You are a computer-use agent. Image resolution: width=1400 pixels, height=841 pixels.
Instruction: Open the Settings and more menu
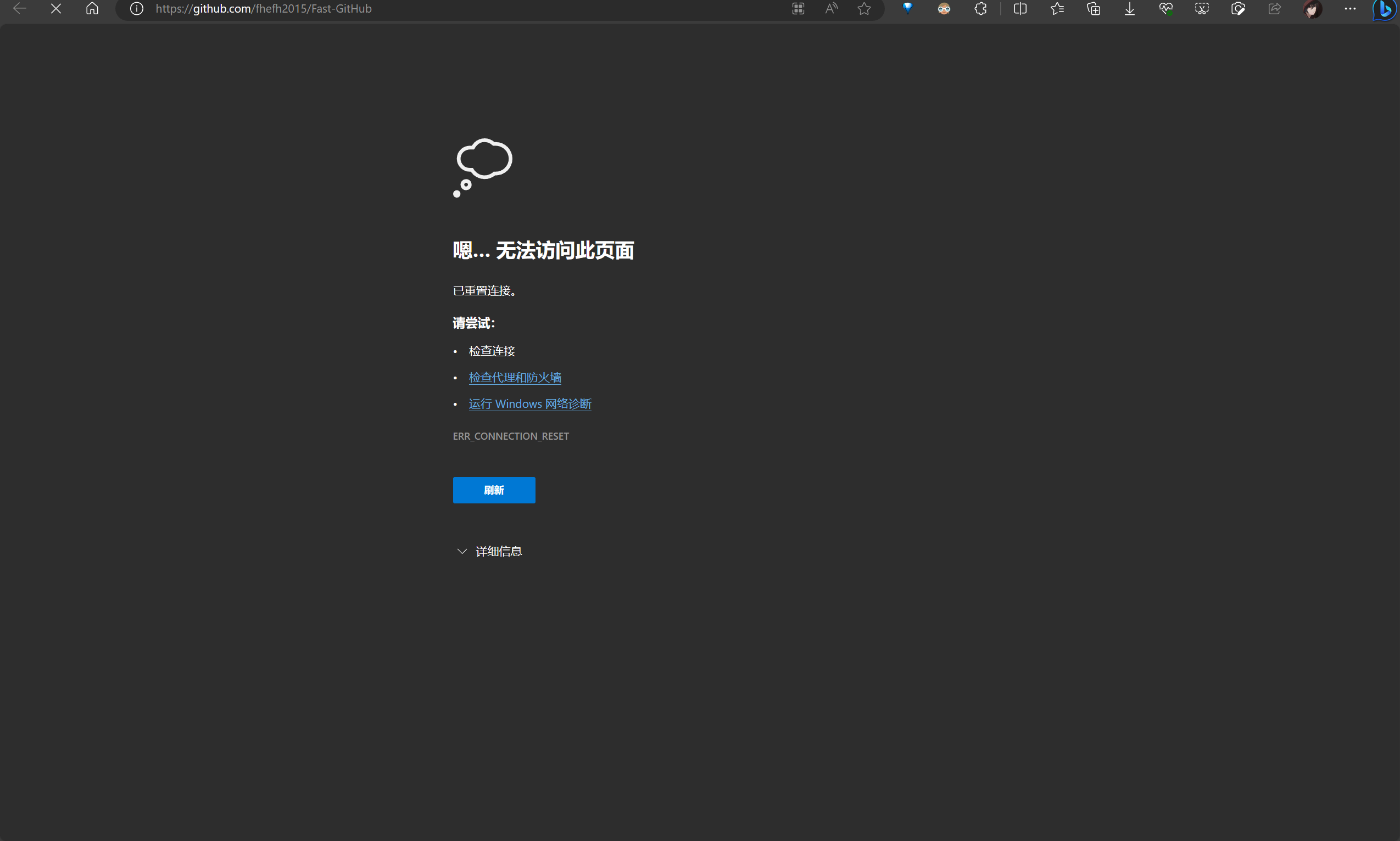pyautogui.click(x=1349, y=8)
